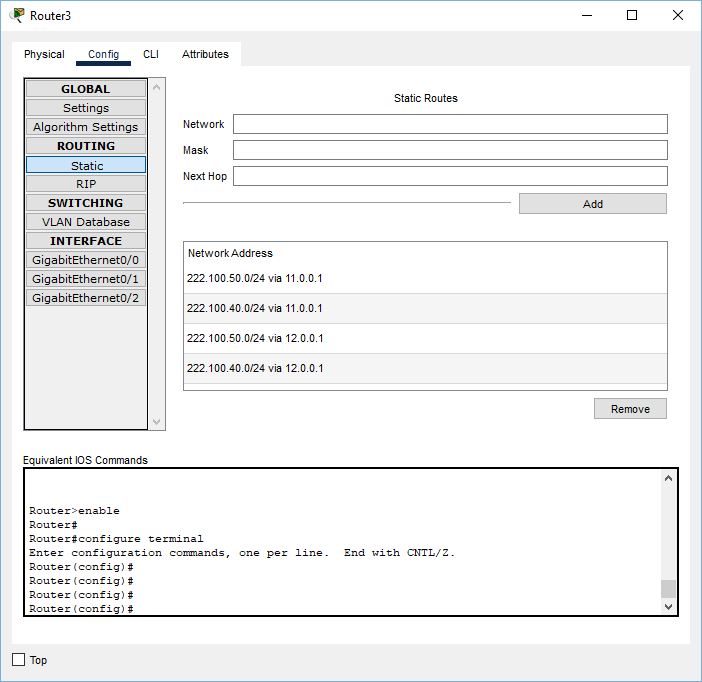
Task: Select route 222.100.50.0/24 via 11.0.0.1
Action: (425, 279)
